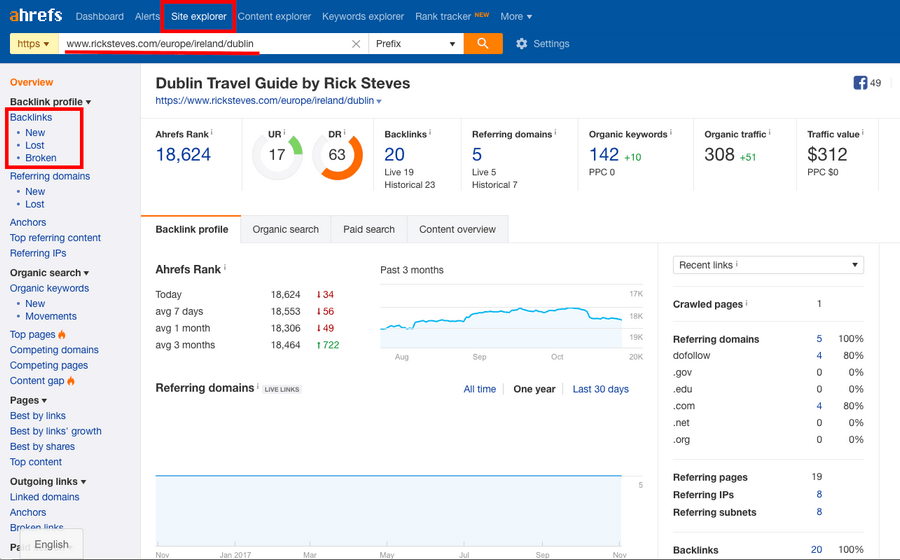Open Competing pages link
This screenshot has width=900, height=560.
click(x=49, y=365)
